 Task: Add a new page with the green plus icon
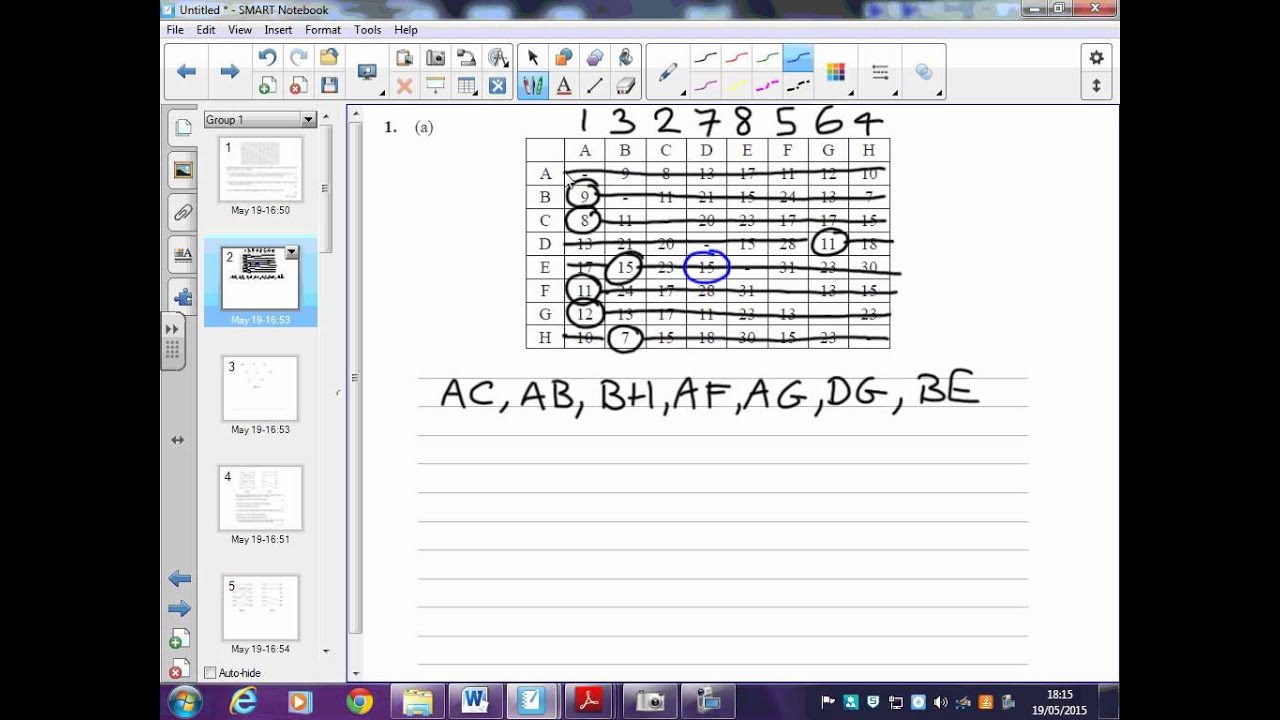267,86
